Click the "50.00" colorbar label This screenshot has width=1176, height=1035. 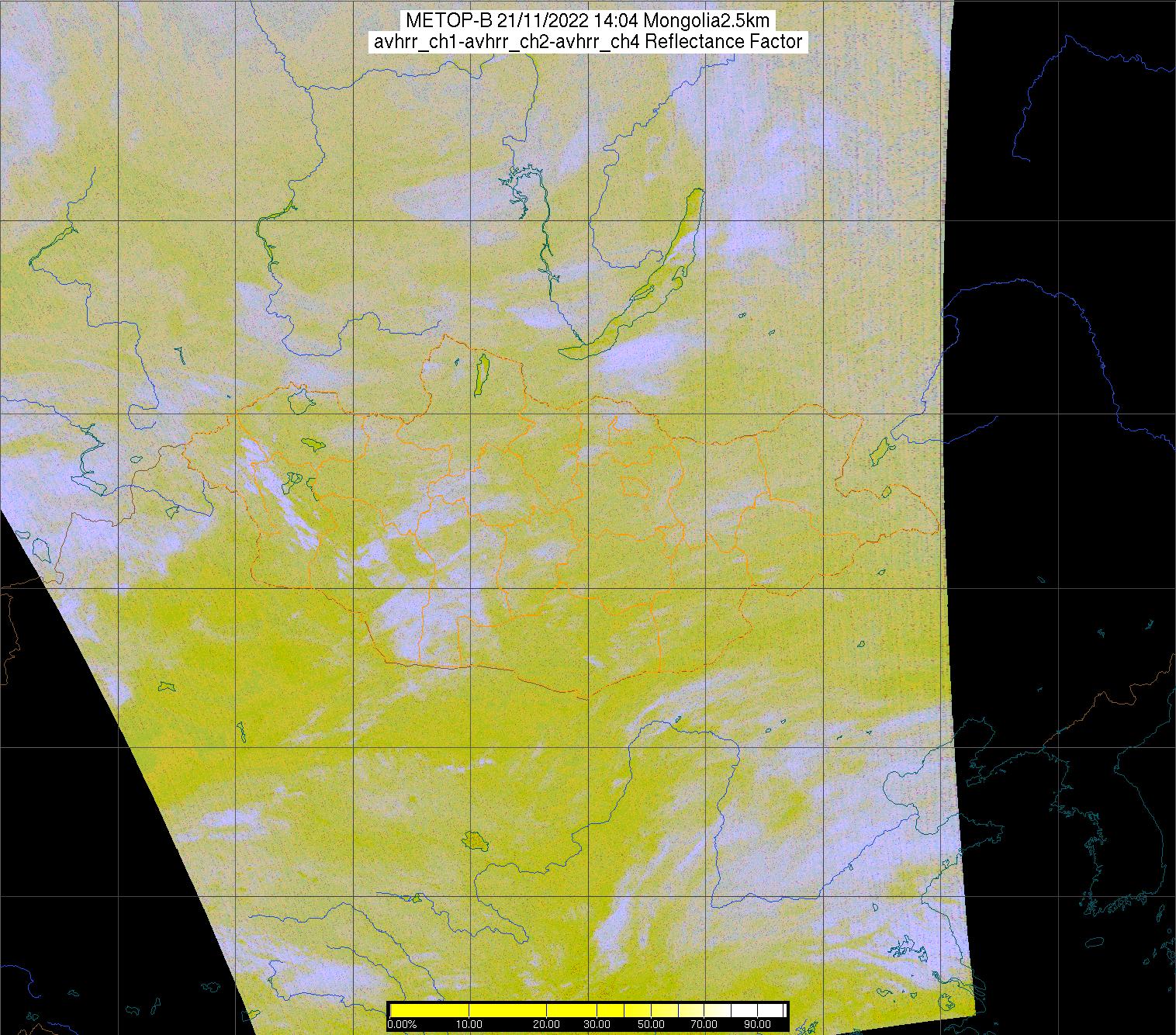click(652, 1024)
